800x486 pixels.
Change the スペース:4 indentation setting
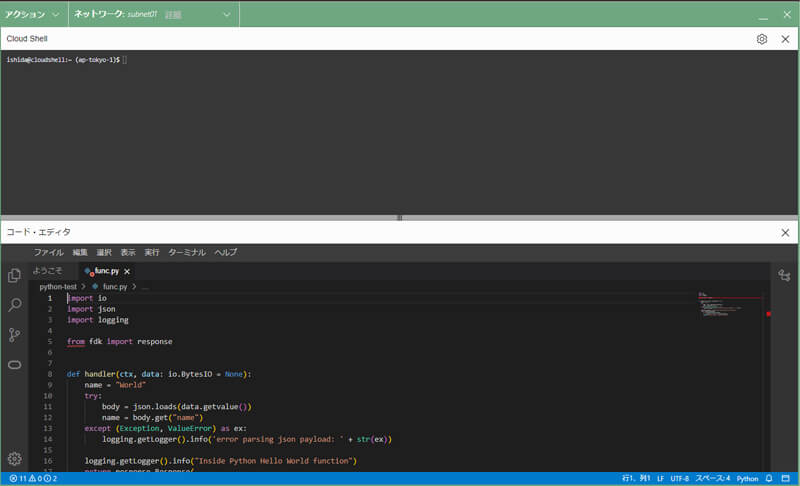pos(712,478)
